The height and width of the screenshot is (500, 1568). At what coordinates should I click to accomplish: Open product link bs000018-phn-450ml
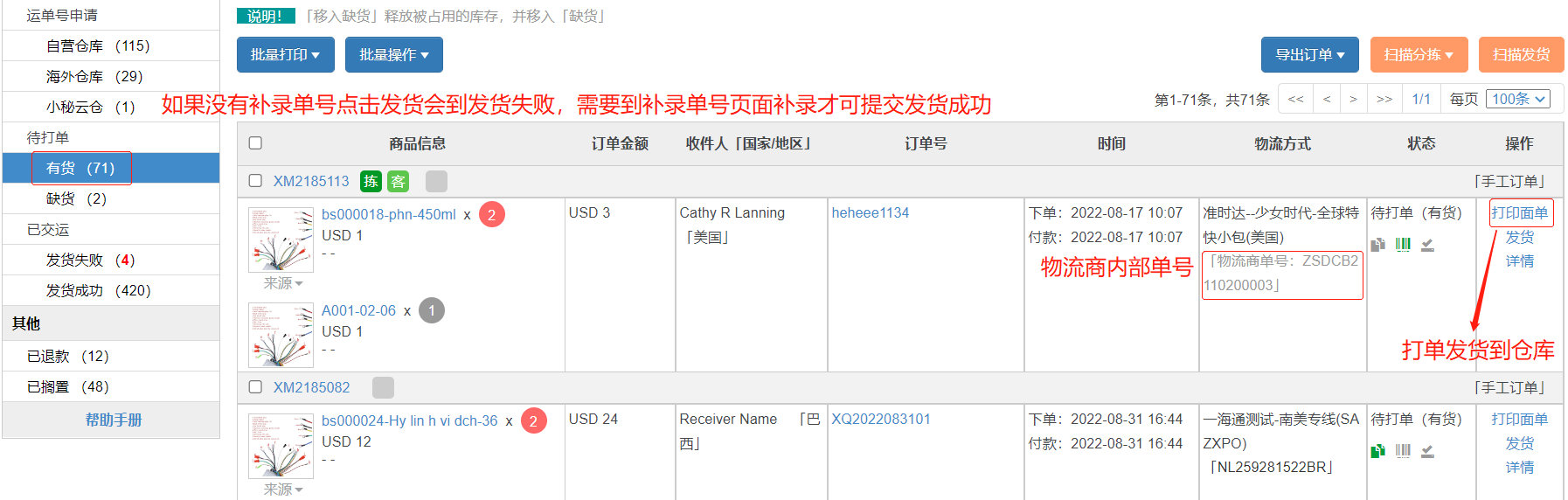click(x=389, y=214)
